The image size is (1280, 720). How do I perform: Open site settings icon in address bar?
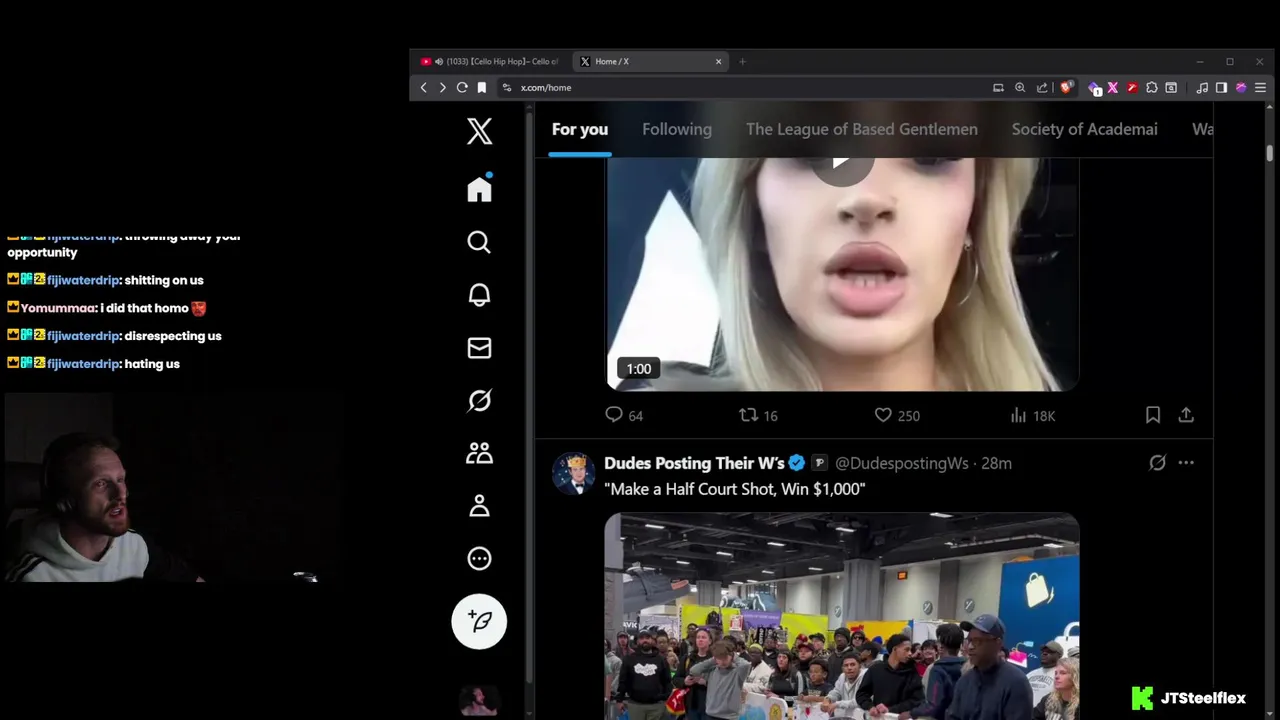click(507, 88)
